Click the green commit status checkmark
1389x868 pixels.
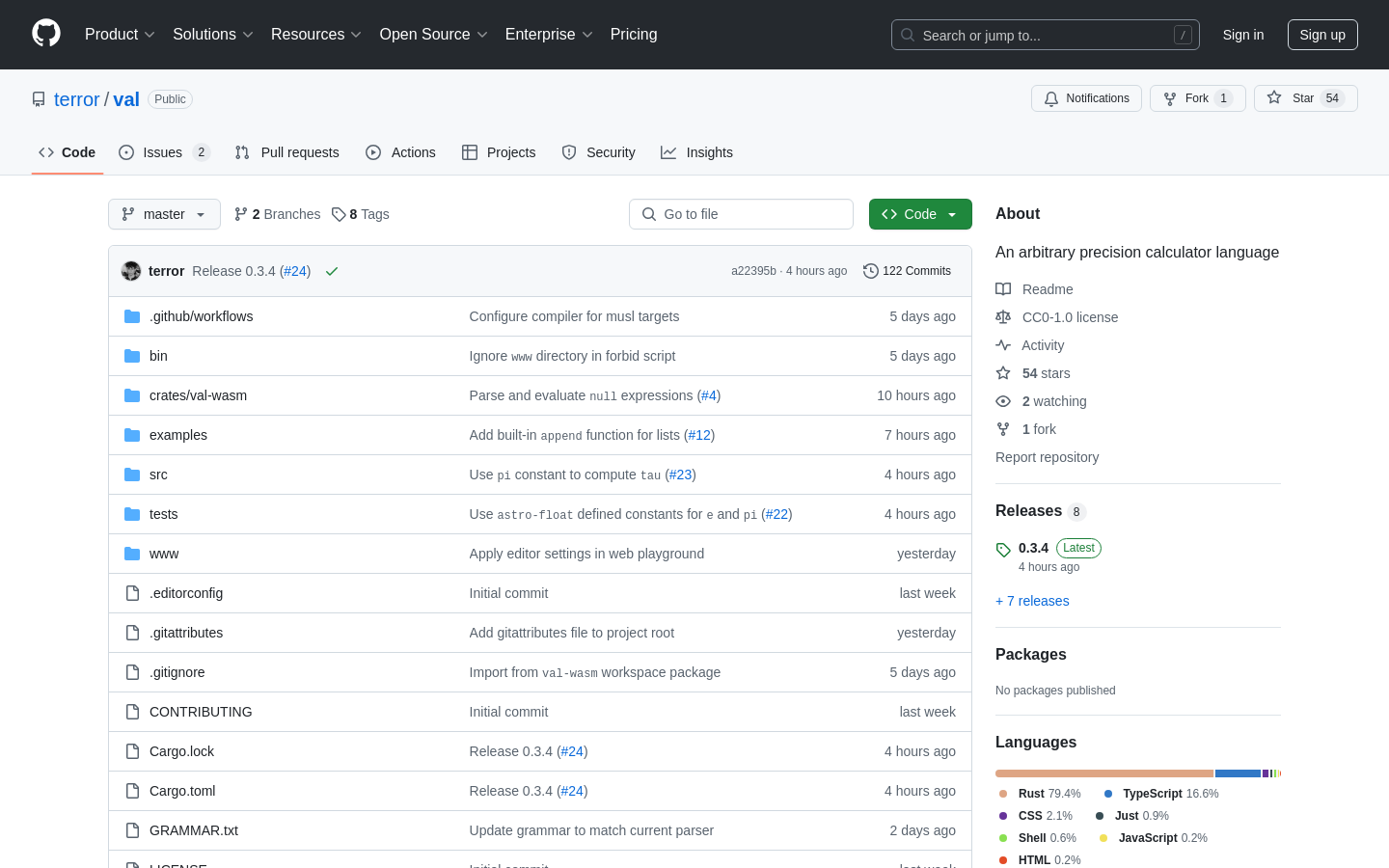click(x=332, y=271)
